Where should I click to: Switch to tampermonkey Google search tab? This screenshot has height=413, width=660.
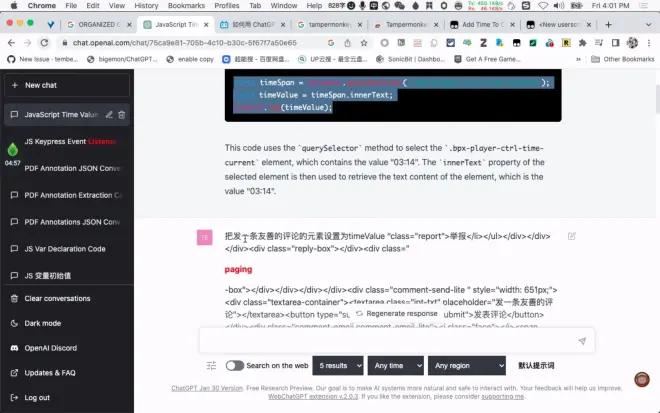[330, 24]
